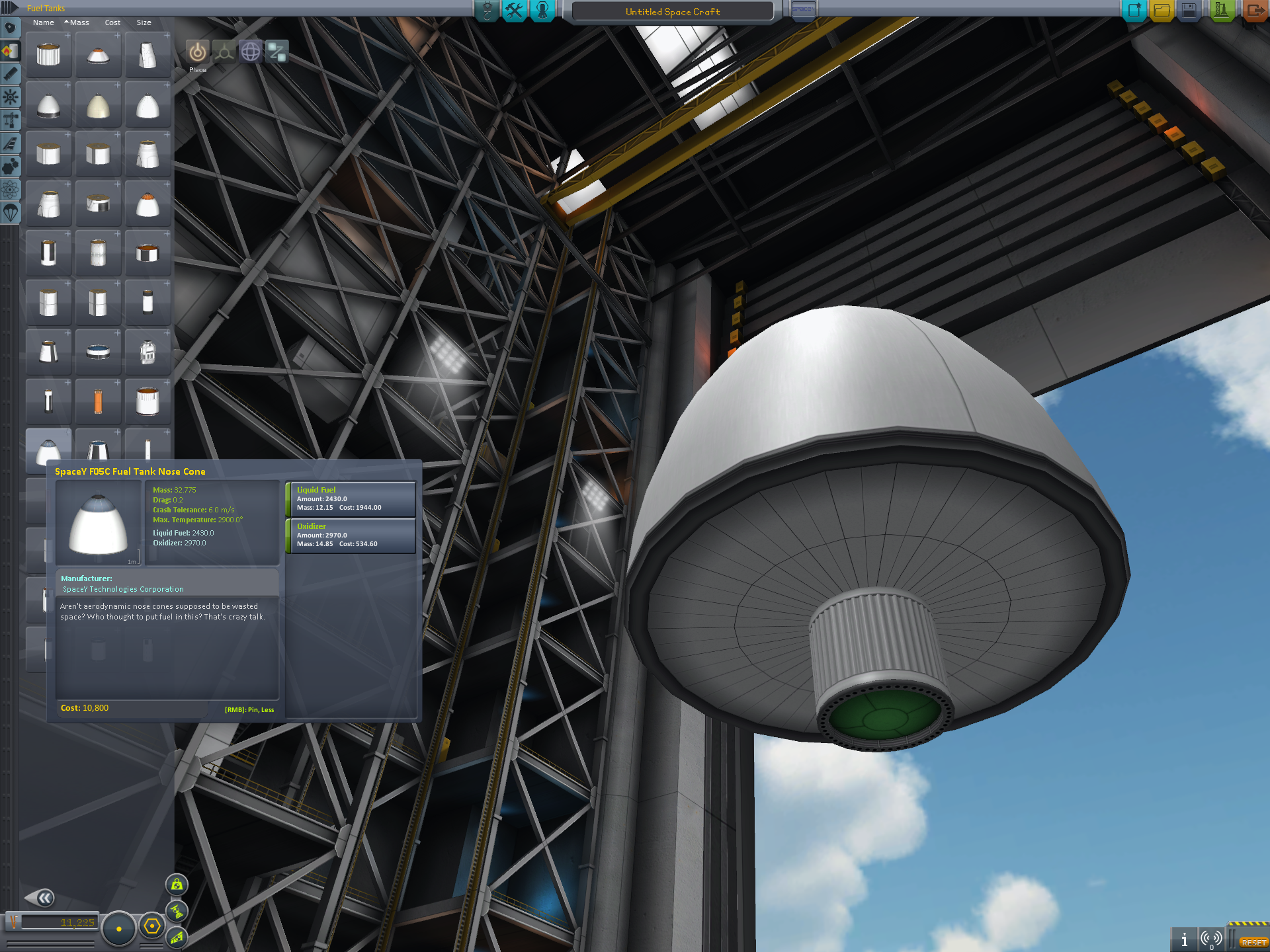Pick the white dome with black band
The image size is (1270, 952).
[x=48, y=104]
